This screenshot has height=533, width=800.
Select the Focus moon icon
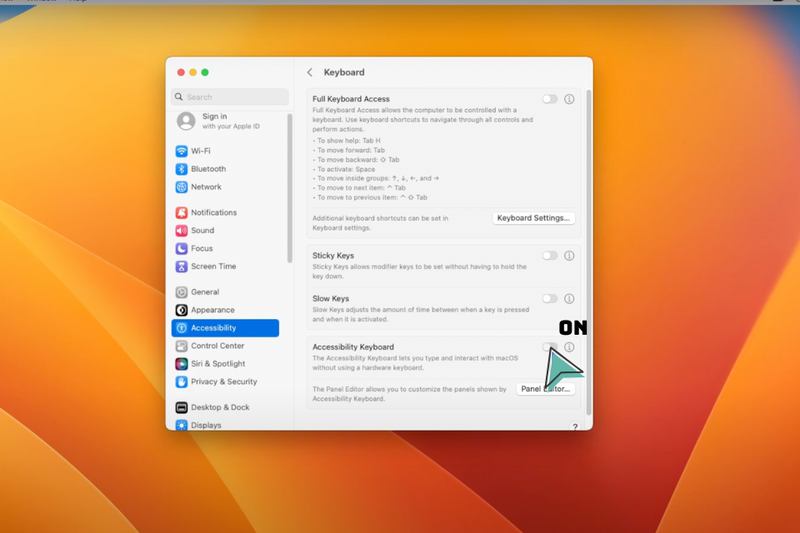point(181,248)
